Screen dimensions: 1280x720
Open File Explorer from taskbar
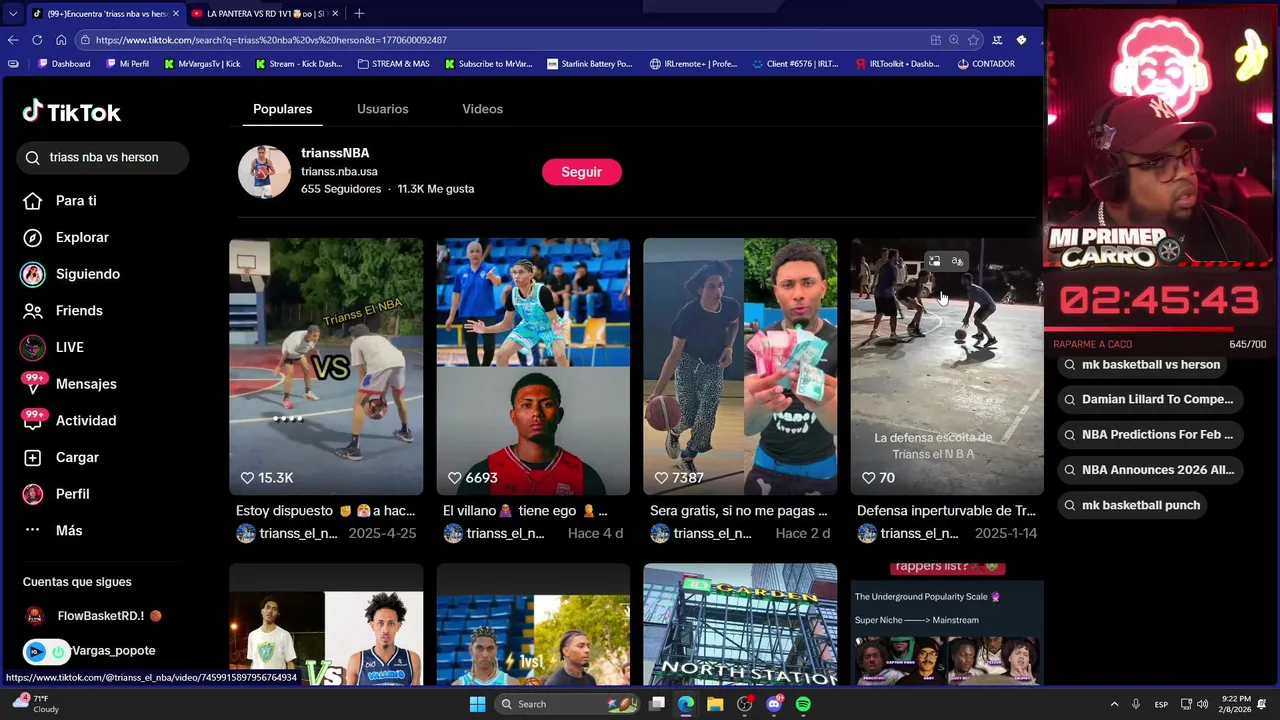click(x=715, y=704)
